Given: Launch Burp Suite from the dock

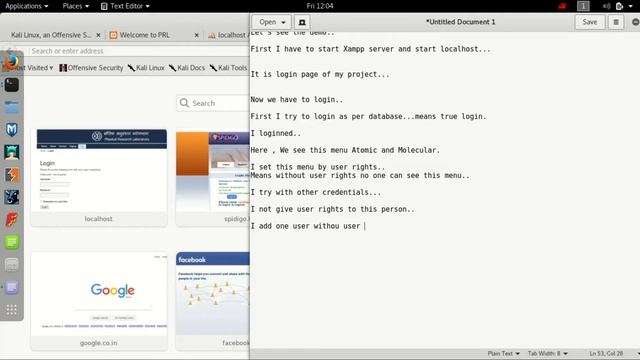Looking at the screenshot, I should click(x=11, y=175).
